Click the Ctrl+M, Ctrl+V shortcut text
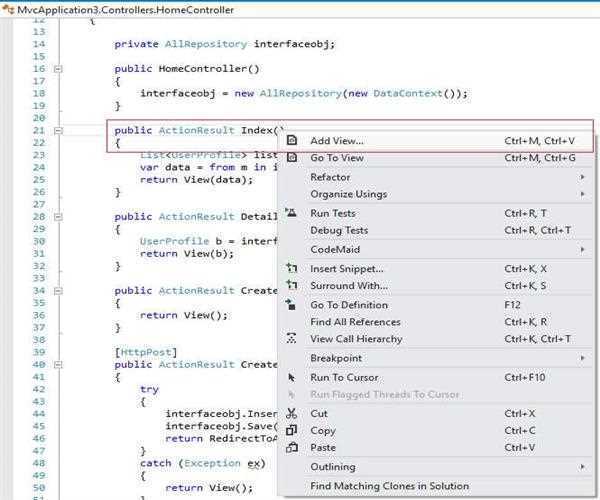Viewport: 600px width, 500px height. point(540,141)
